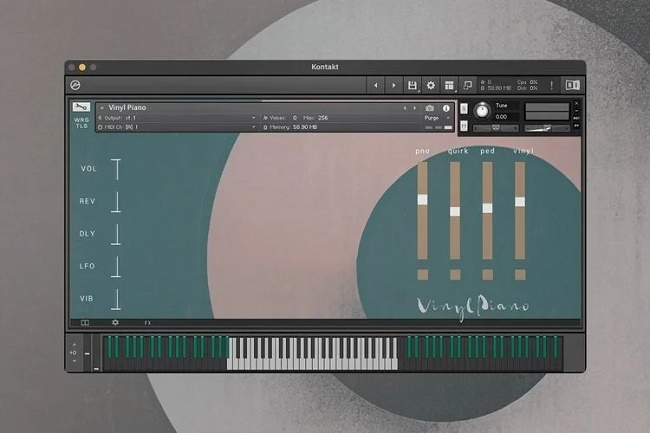Click the quirk fader handle
Screen dimensions: 650x433
click(455, 211)
